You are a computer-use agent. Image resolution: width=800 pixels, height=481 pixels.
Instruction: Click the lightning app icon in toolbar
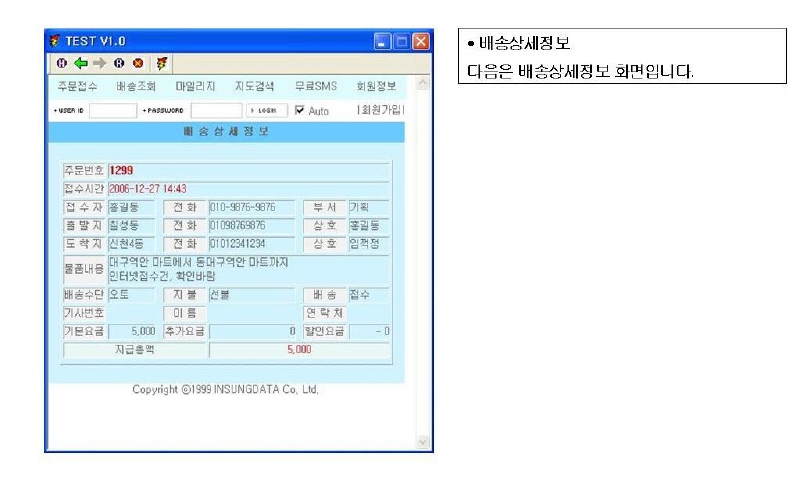pyautogui.click(x=161, y=63)
